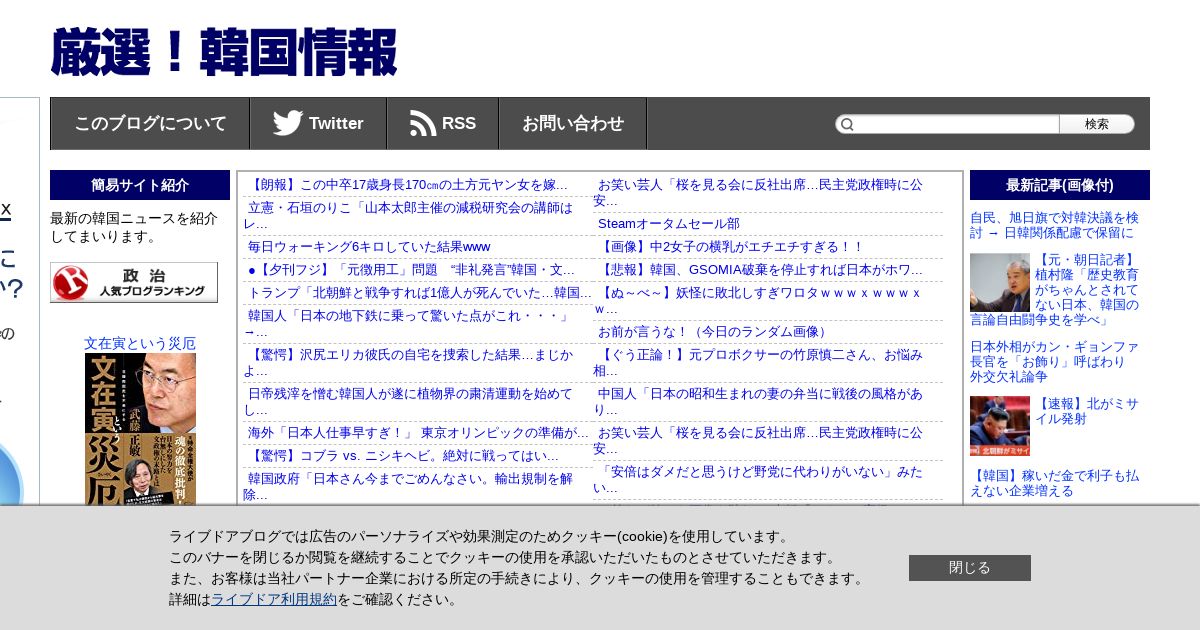
Task: Open 【驚愕】コブラ vs. ニシキヘビ article
Action: point(403,455)
